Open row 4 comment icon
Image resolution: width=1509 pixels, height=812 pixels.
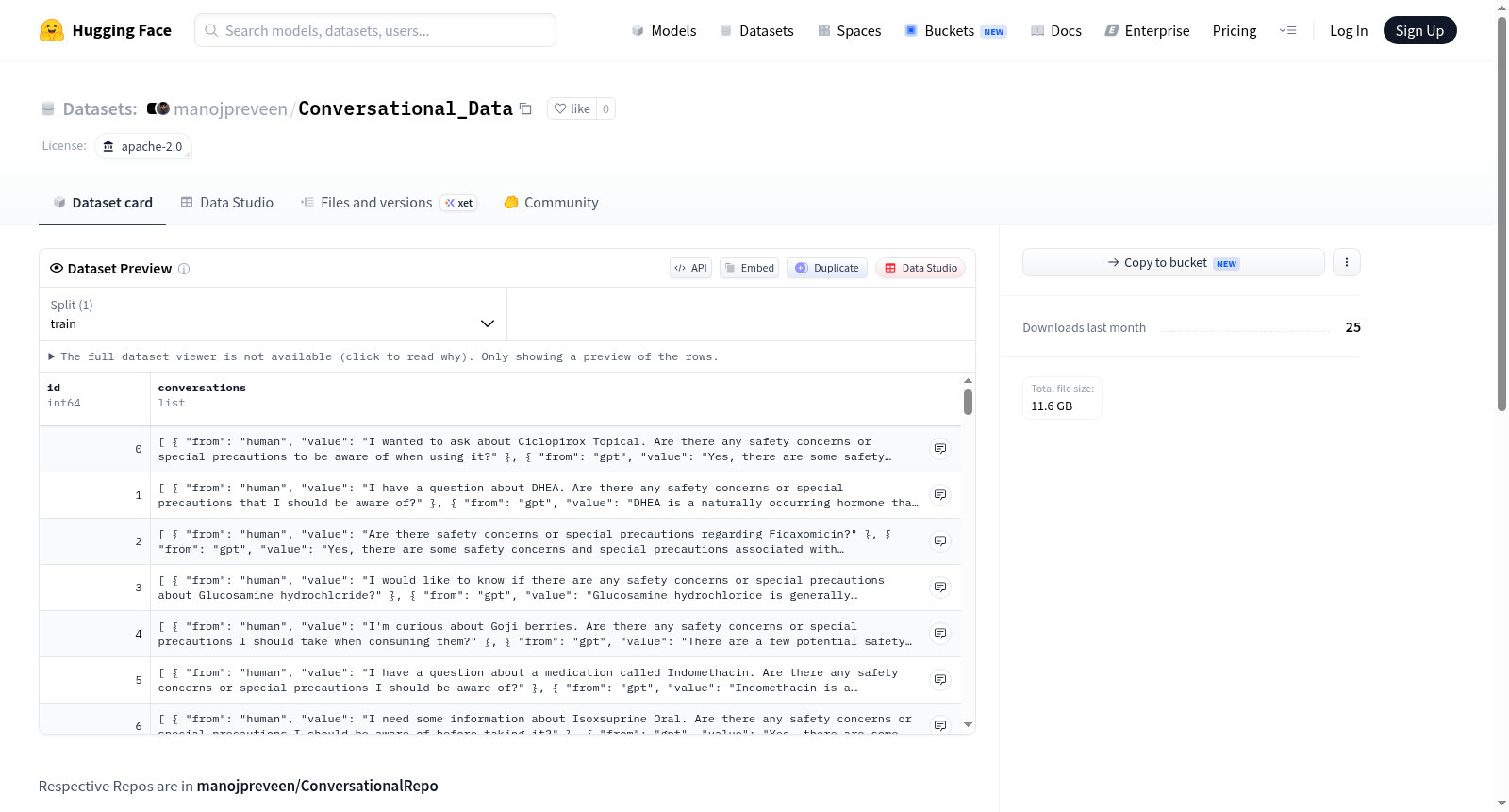(940, 634)
